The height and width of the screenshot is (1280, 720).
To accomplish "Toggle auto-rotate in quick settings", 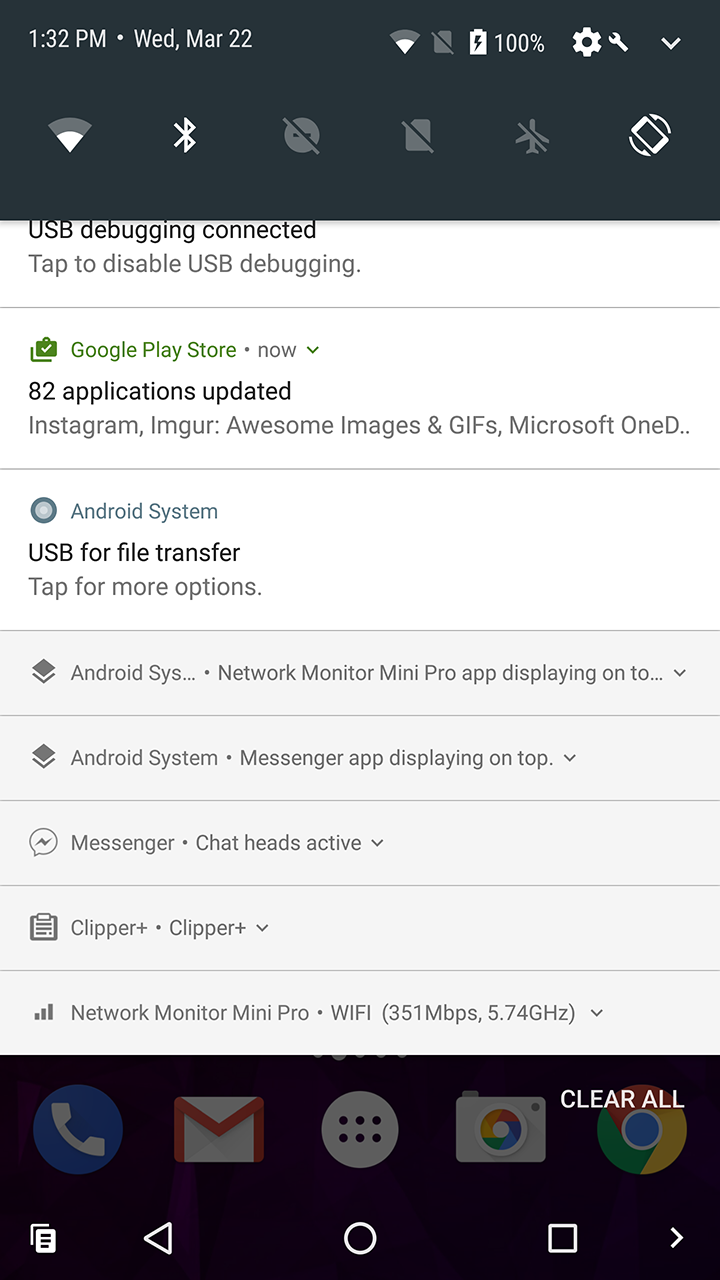I will tap(650, 133).
